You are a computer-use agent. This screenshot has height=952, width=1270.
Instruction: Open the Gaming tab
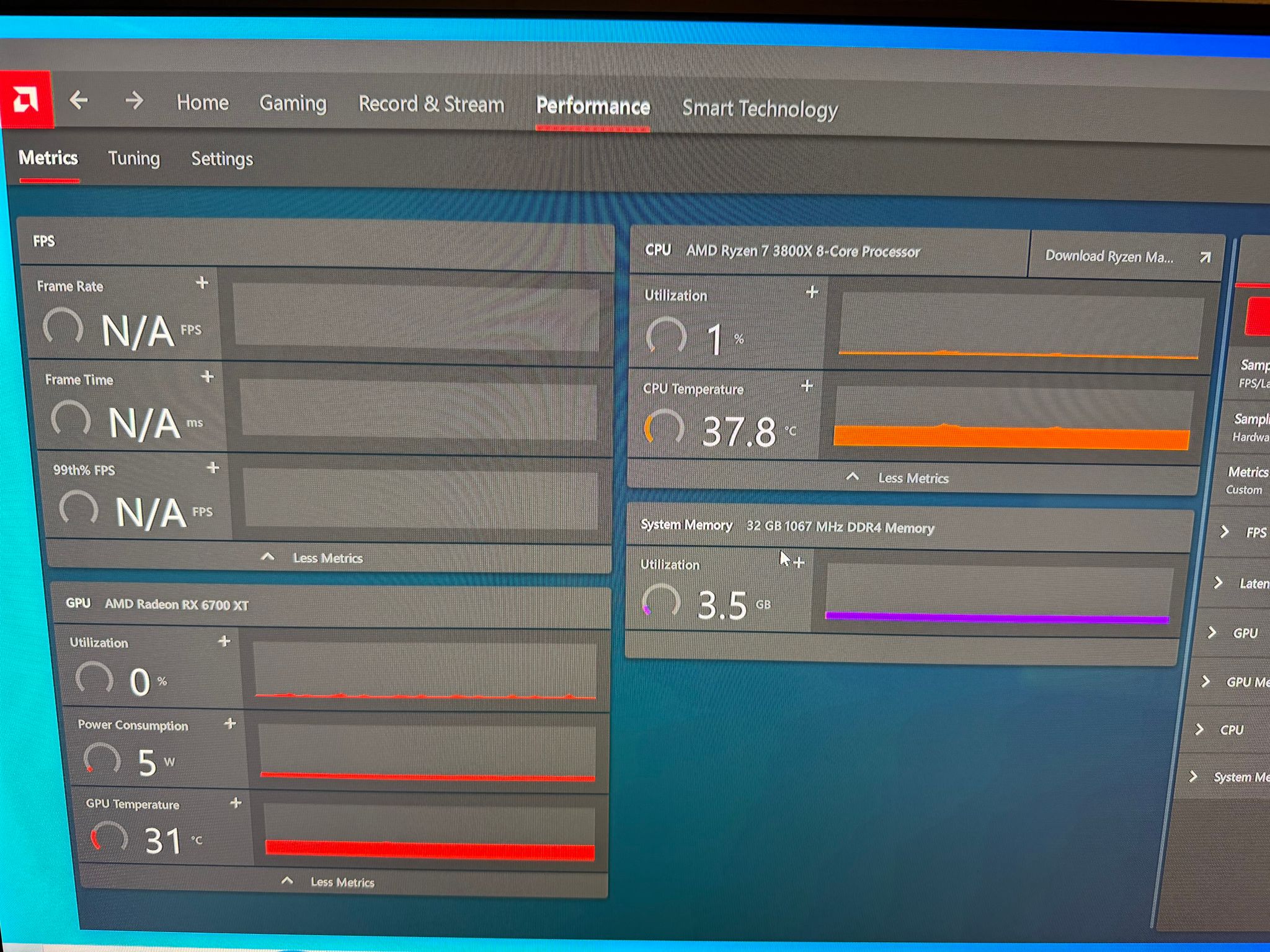293,104
